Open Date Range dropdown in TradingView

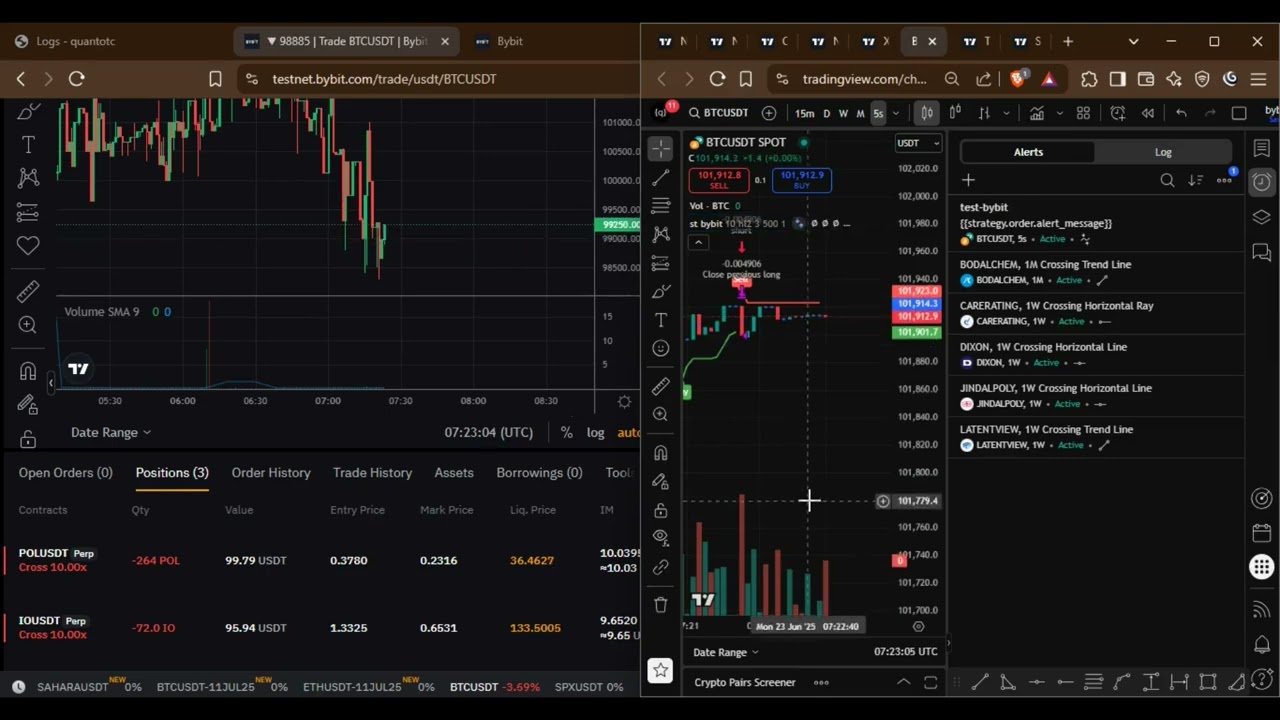click(x=726, y=652)
